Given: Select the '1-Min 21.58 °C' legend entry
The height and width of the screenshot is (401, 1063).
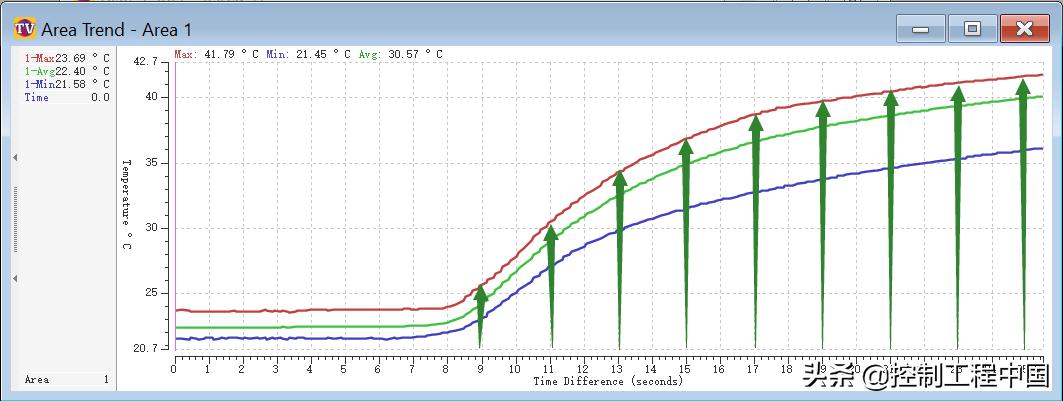Looking at the screenshot, I should tap(66, 84).
